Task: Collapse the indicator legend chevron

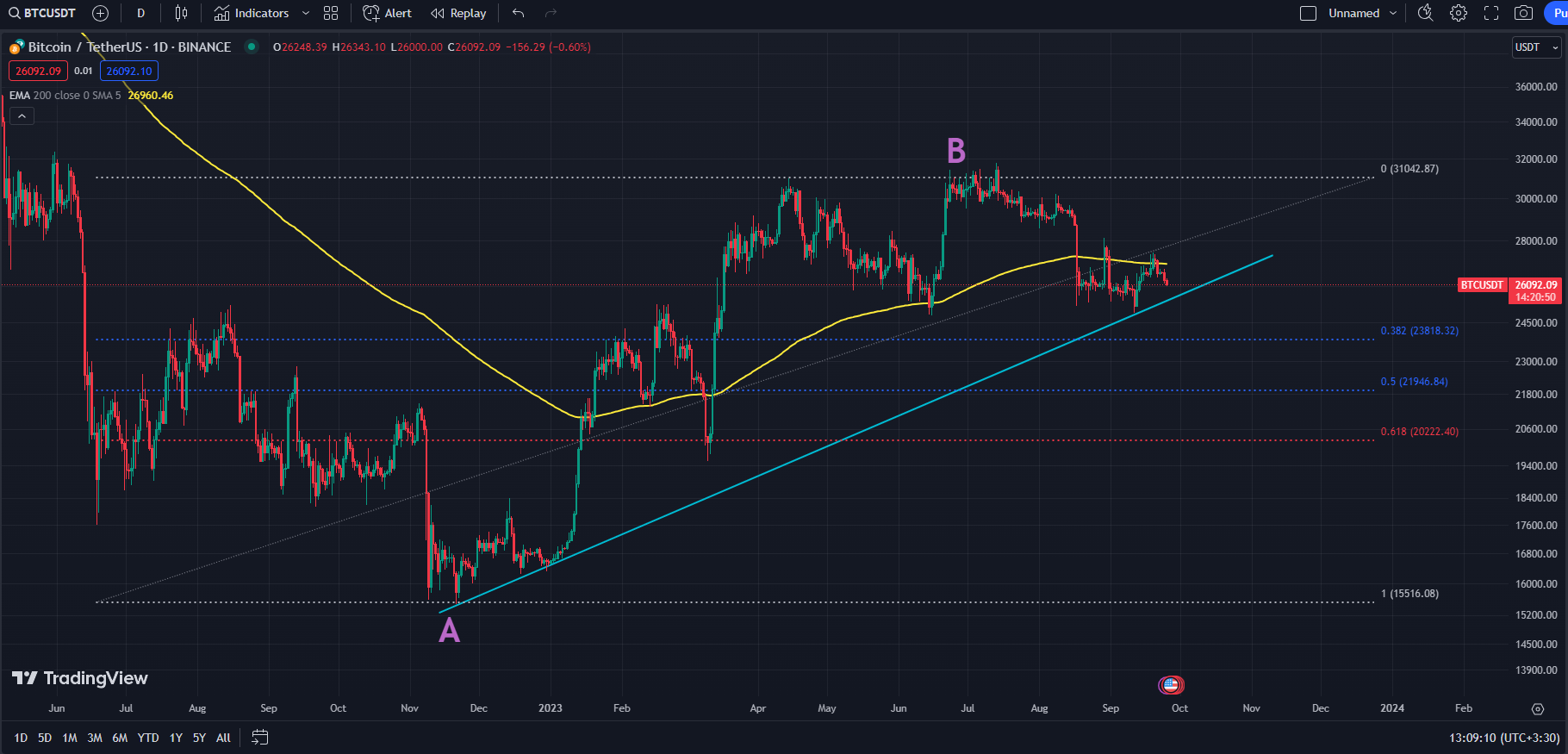Action: pyautogui.click(x=22, y=116)
